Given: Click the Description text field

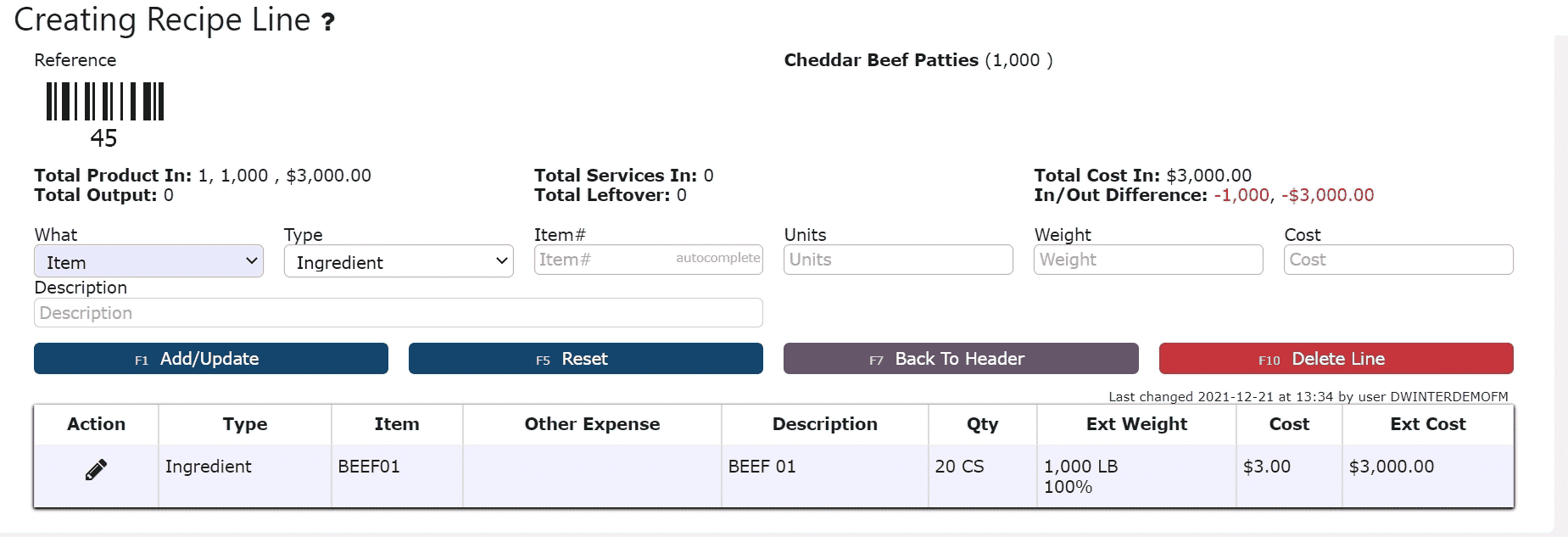Looking at the screenshot, I should coord(399,312).
